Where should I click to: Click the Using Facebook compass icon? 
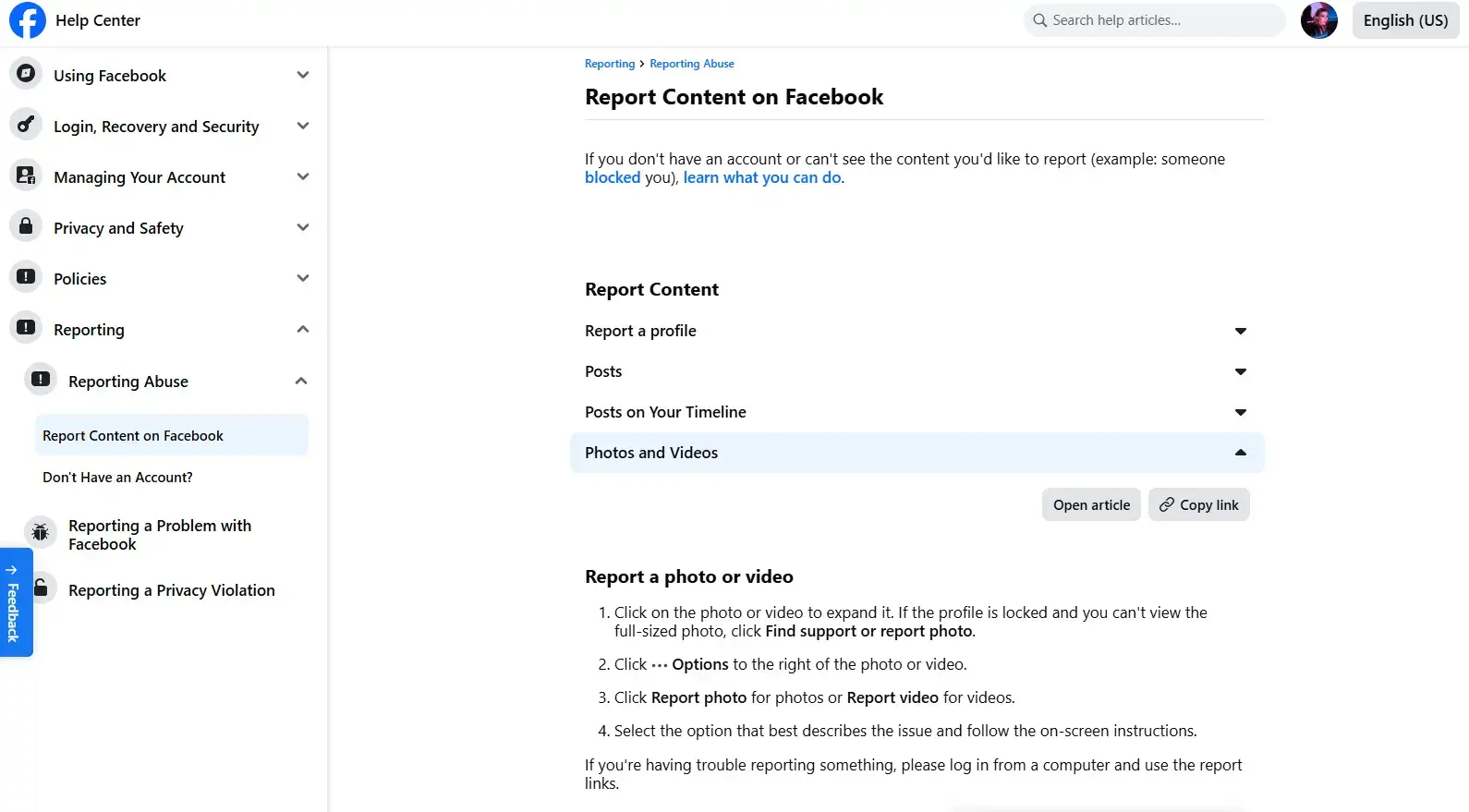tap(26, 73)
